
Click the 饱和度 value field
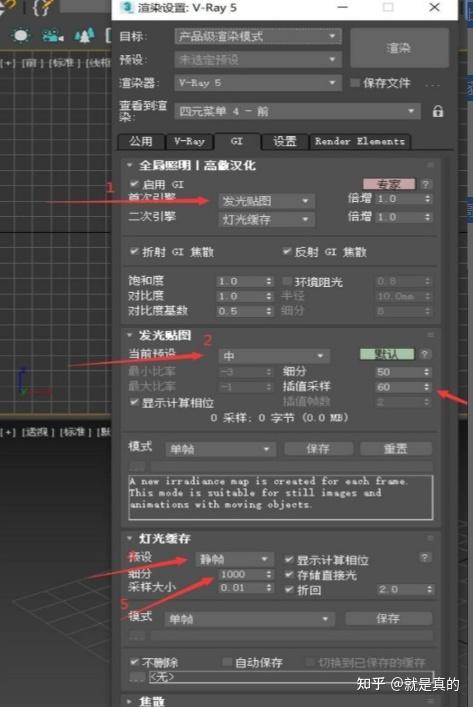click(240, 281)
